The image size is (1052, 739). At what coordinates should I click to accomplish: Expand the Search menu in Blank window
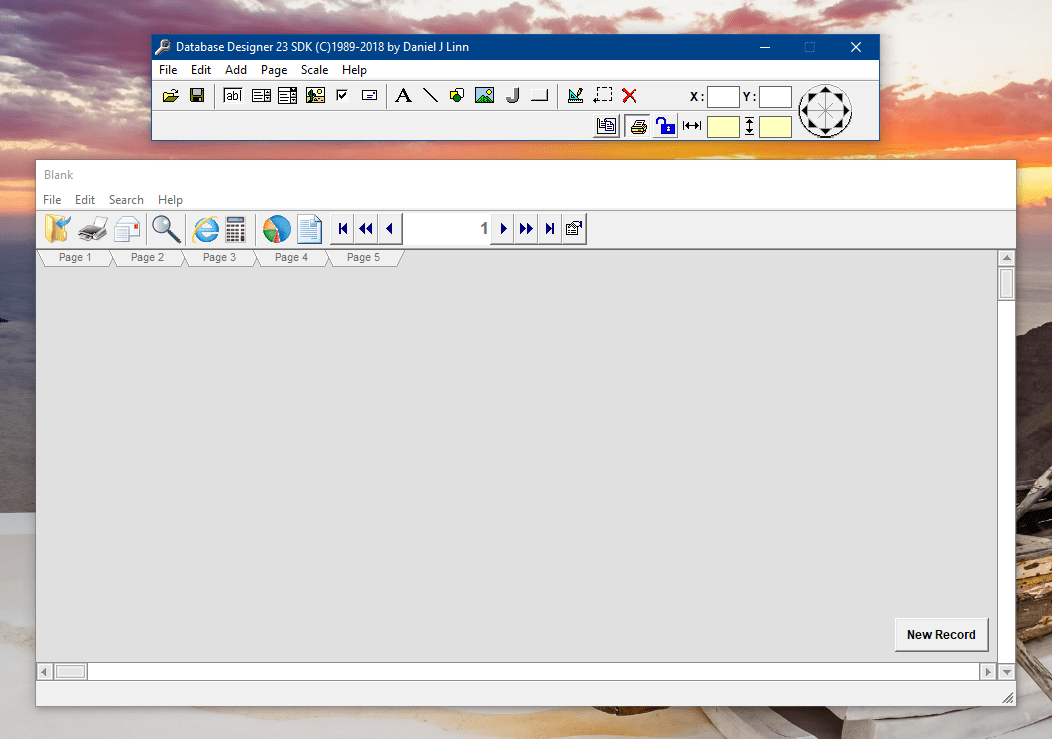(126, 200)
